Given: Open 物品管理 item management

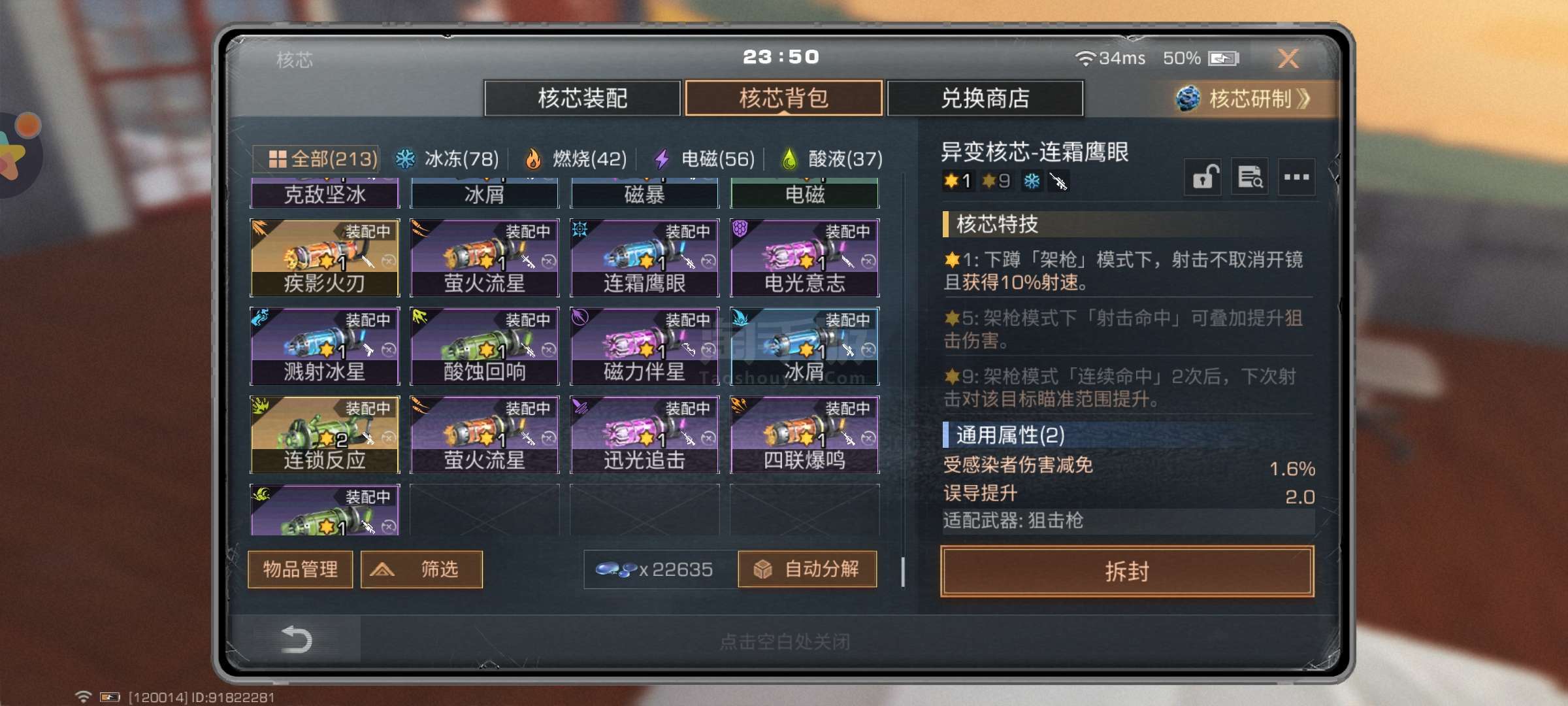Looking at the screenshot, I should (x=301, y=569).
